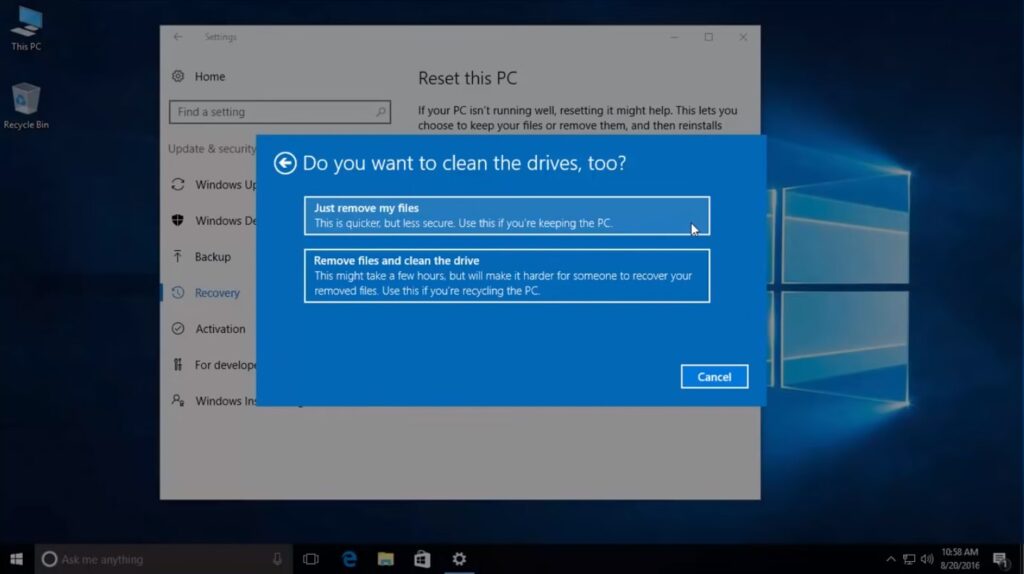Open network status tray icon
The image size is (1024, 574).
pyautogui.click(x=909, y=559)
